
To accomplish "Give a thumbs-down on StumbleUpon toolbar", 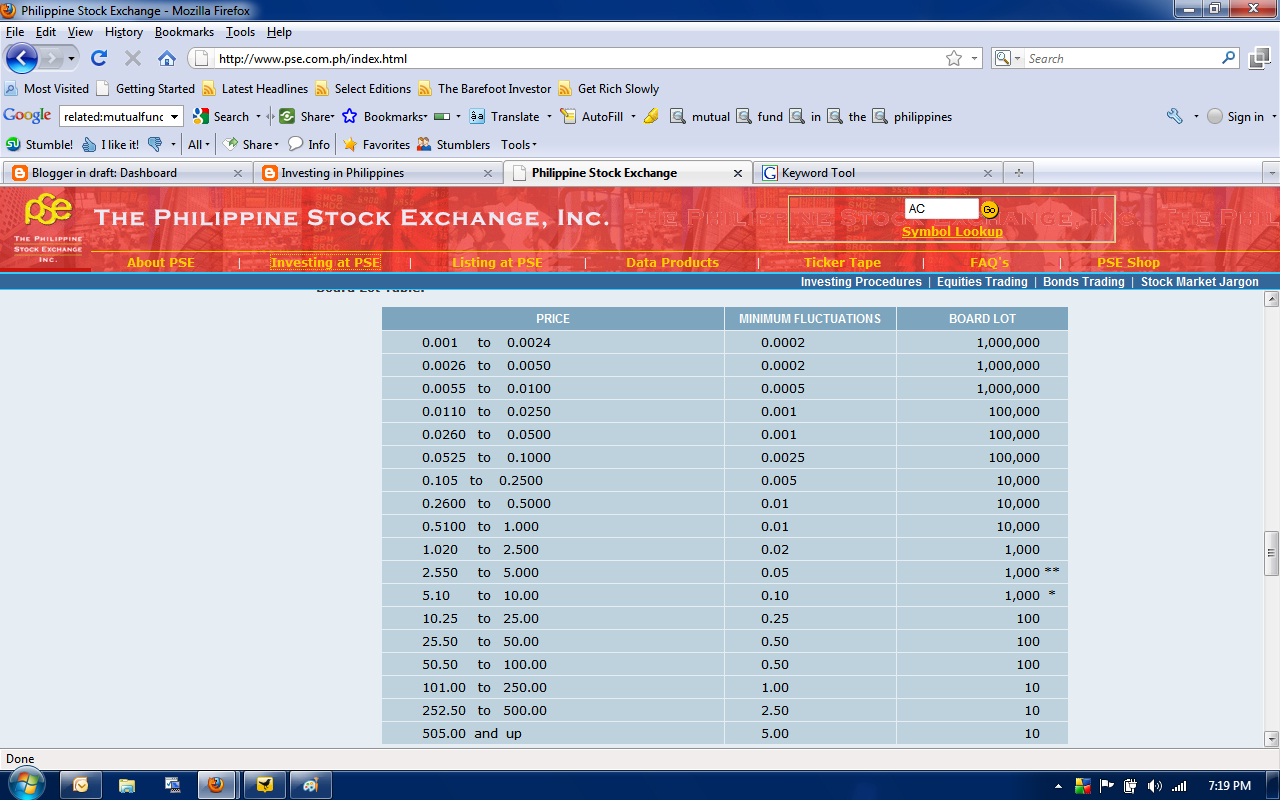I will pyautogui.click(x=156, y=143).
